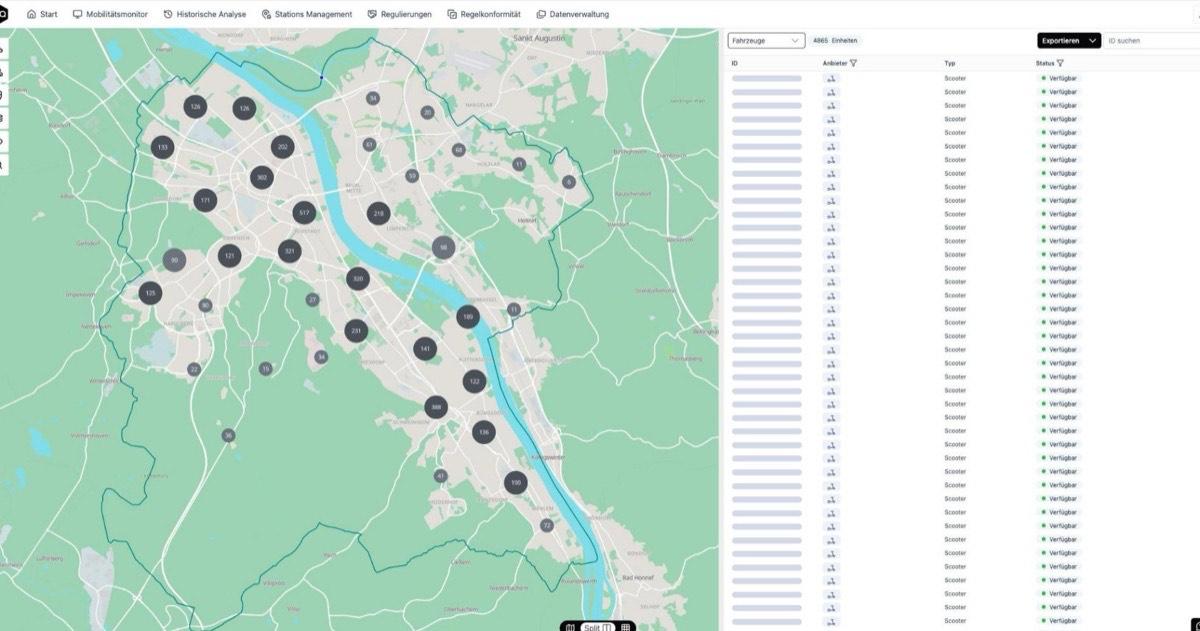The image size is (1200, 631).
Task: Open Stations Management
Action: (x=306, y=14)
